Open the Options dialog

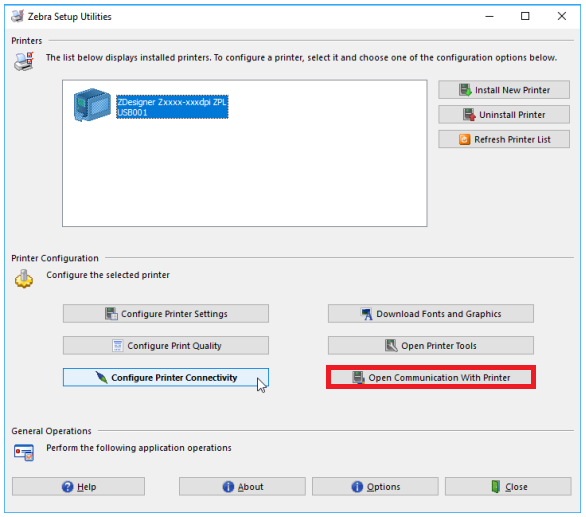(375, 486)
